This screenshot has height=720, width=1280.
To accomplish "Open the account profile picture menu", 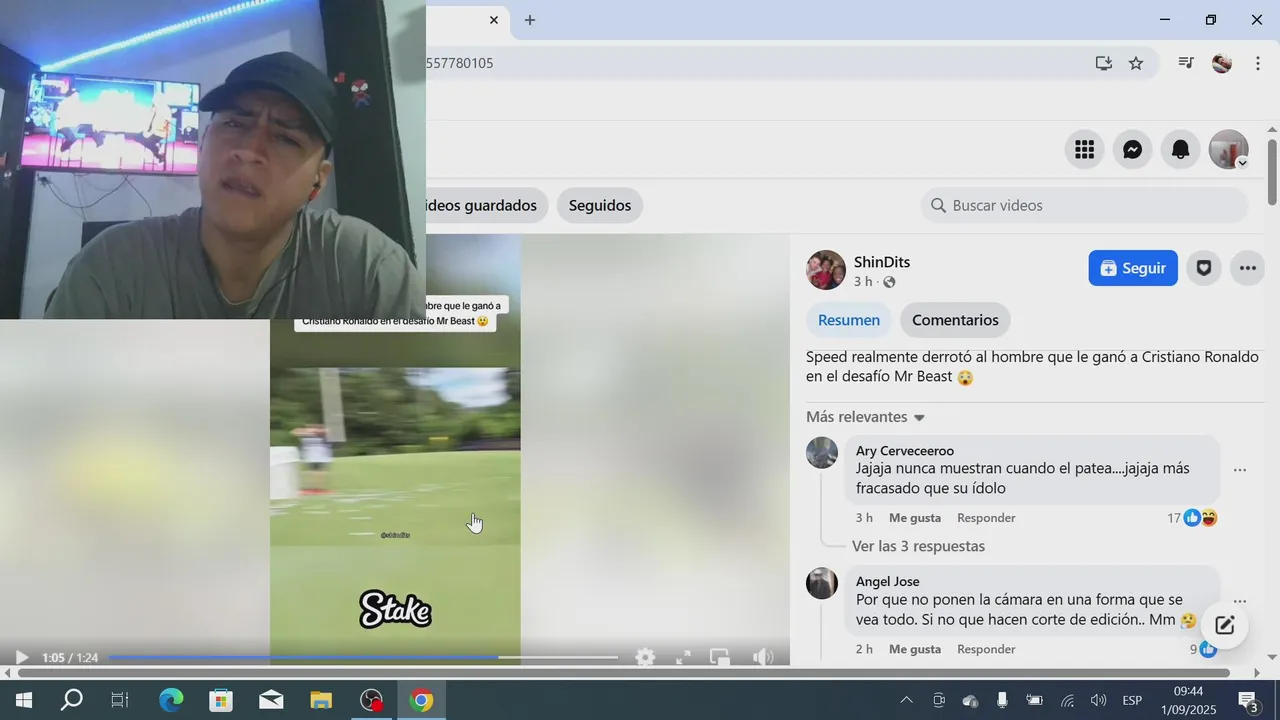I will pos(1229,150).
